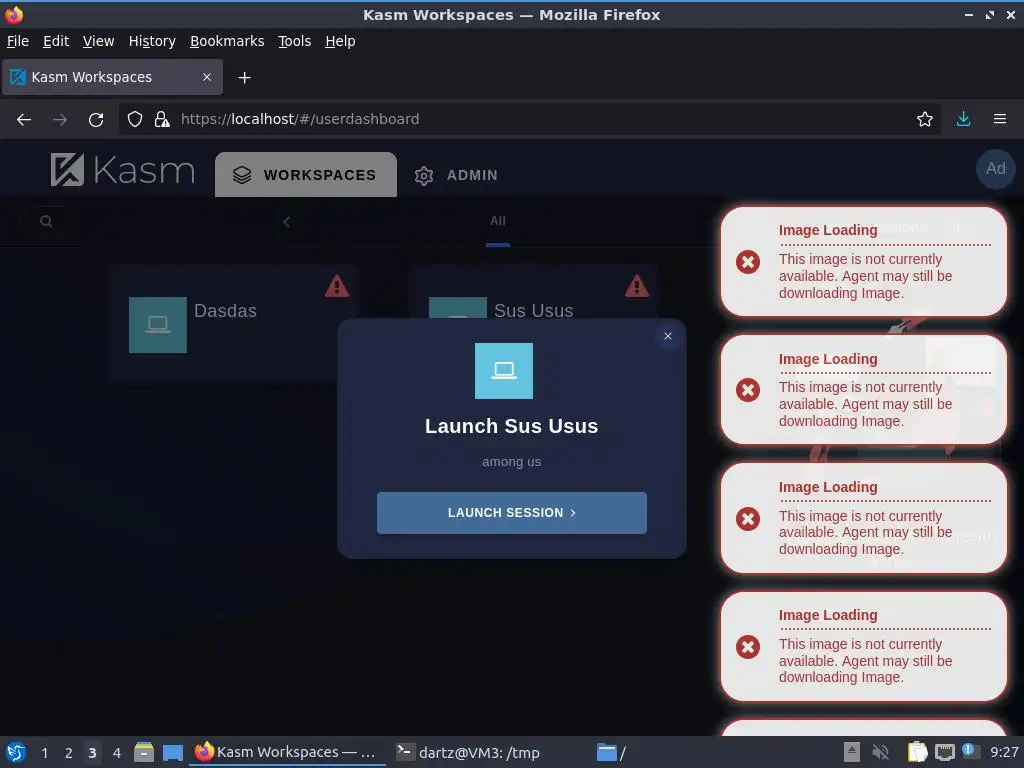Switch to virtual desktop 4

117,753
